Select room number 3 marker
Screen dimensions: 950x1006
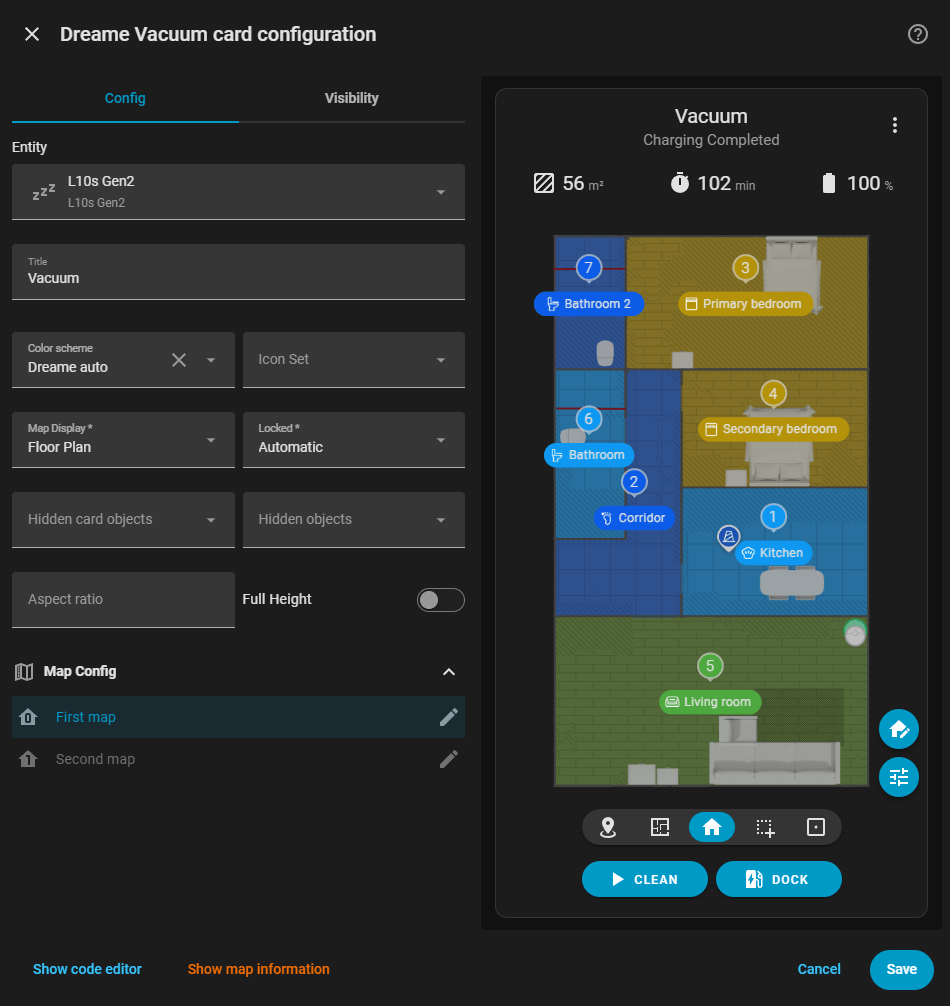point(745,268)
